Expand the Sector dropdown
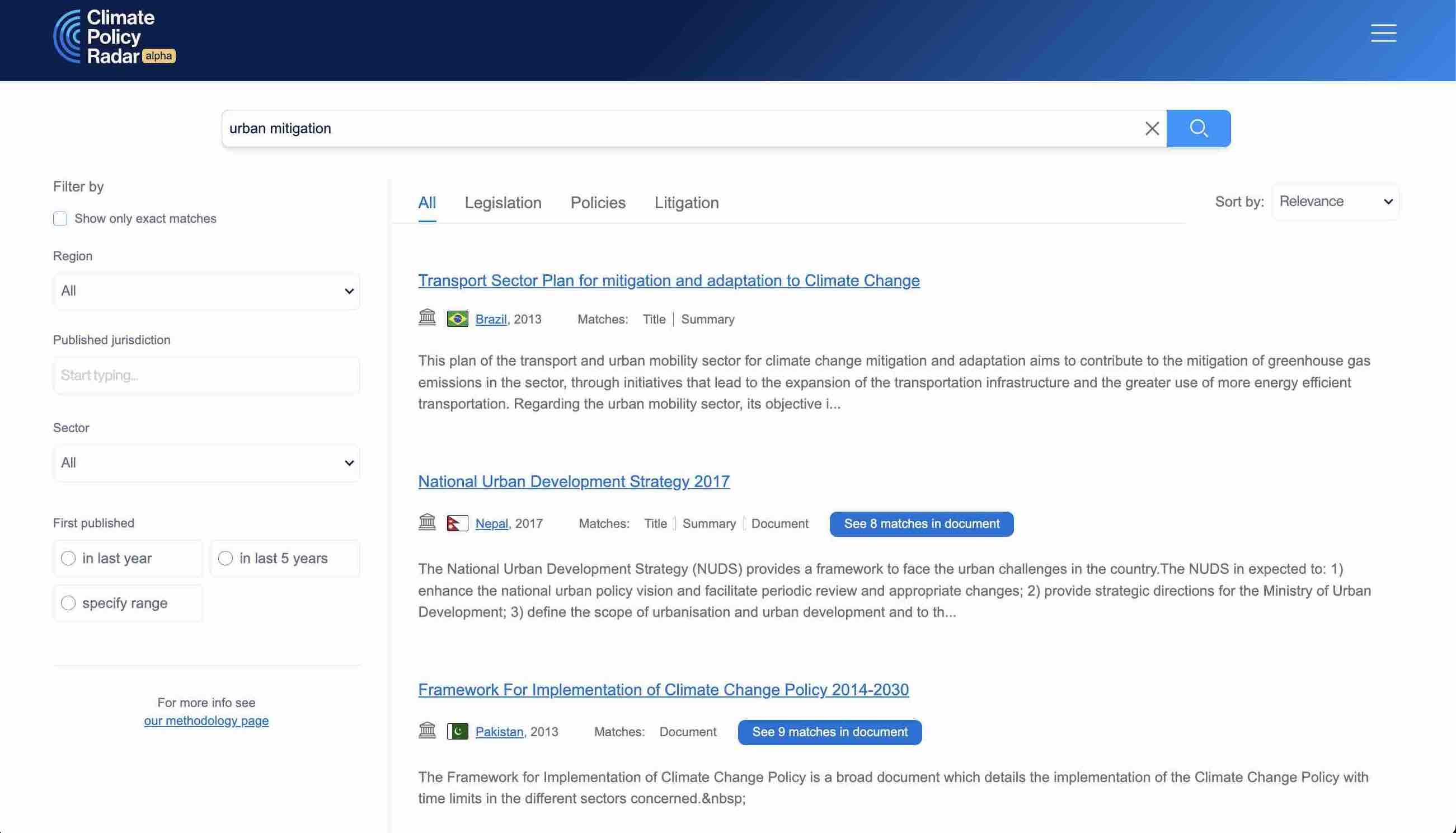This screenshot has width=1456, height=833. [206, 463]
